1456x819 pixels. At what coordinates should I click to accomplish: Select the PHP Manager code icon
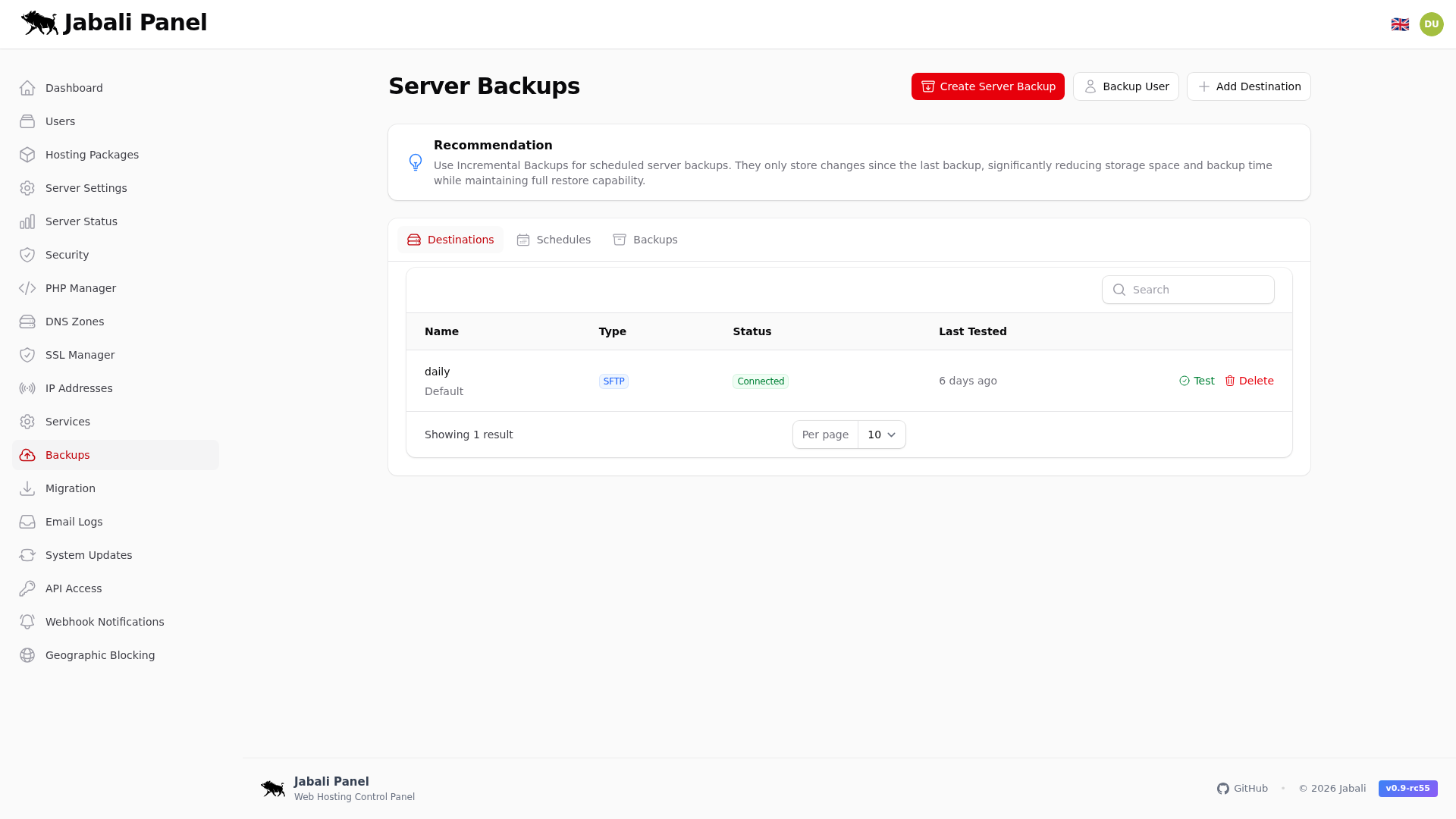[x=27, y=288]
